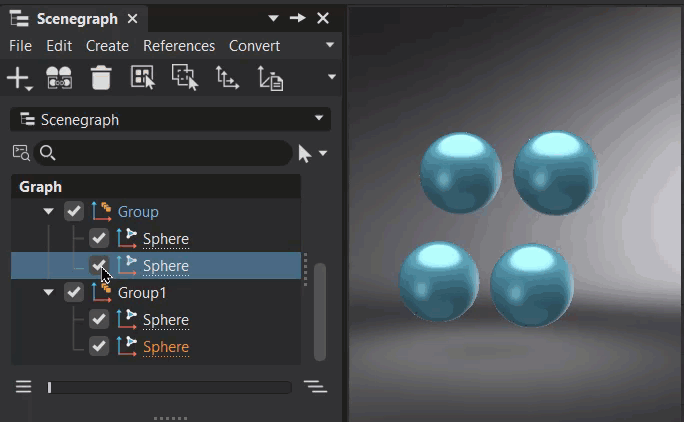Click the transform hierarchy axes icon
The image size is (684, 422).
(227, 78)
